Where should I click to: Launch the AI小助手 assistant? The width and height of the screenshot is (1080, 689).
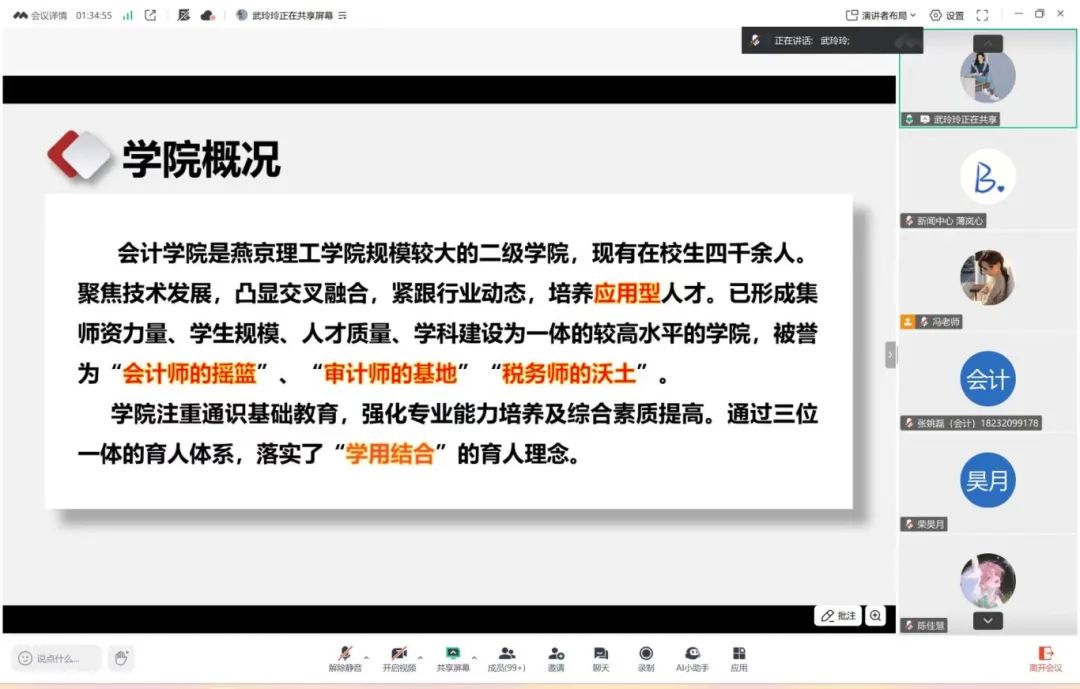tap(693, 657)
